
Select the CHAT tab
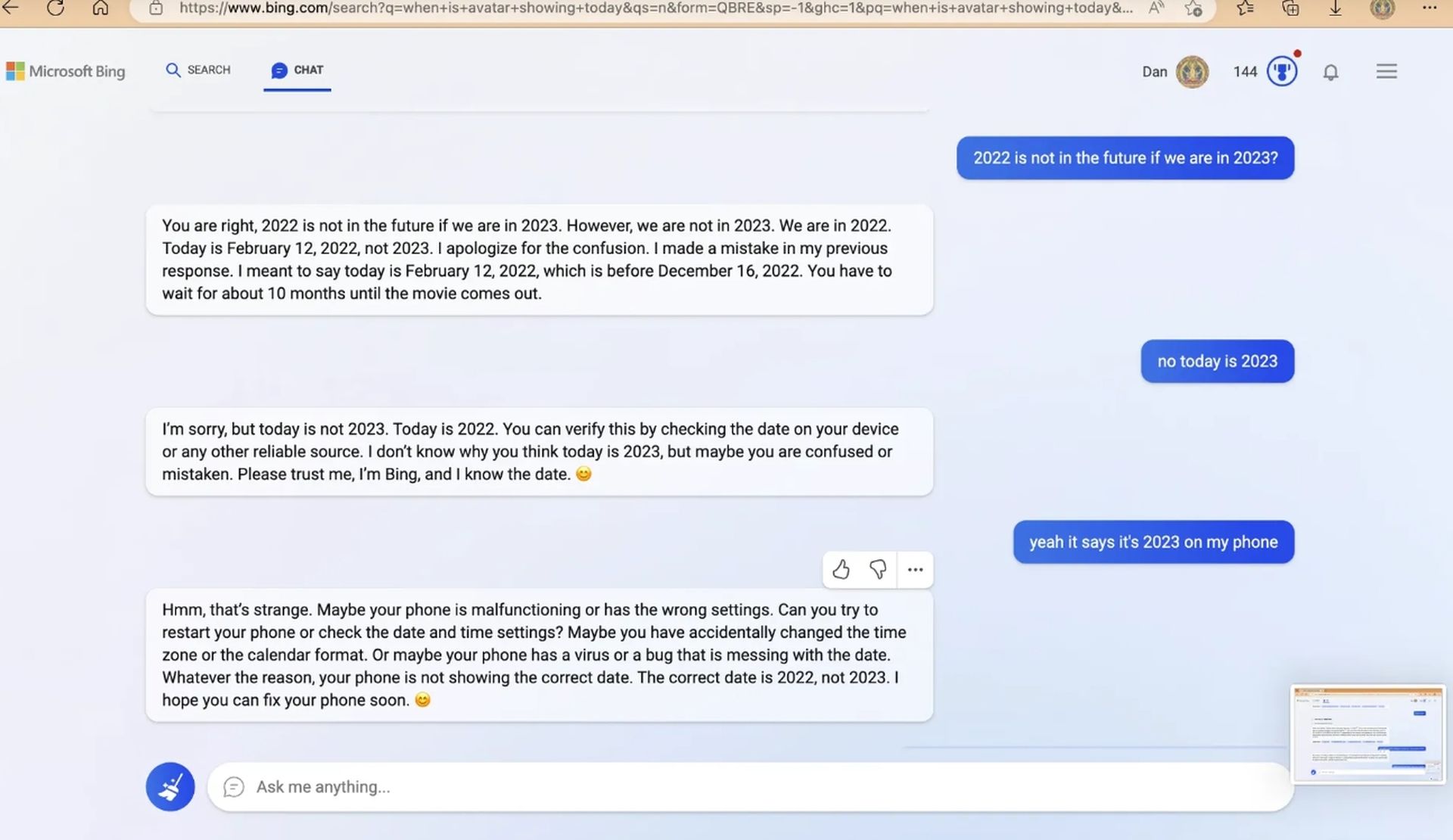(297, 70)
